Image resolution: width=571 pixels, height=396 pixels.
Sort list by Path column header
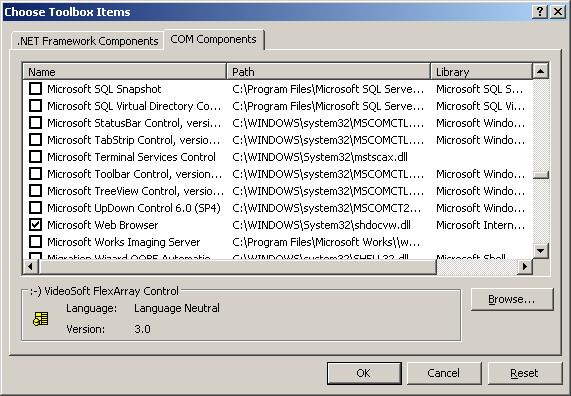(x=328, y=72)
